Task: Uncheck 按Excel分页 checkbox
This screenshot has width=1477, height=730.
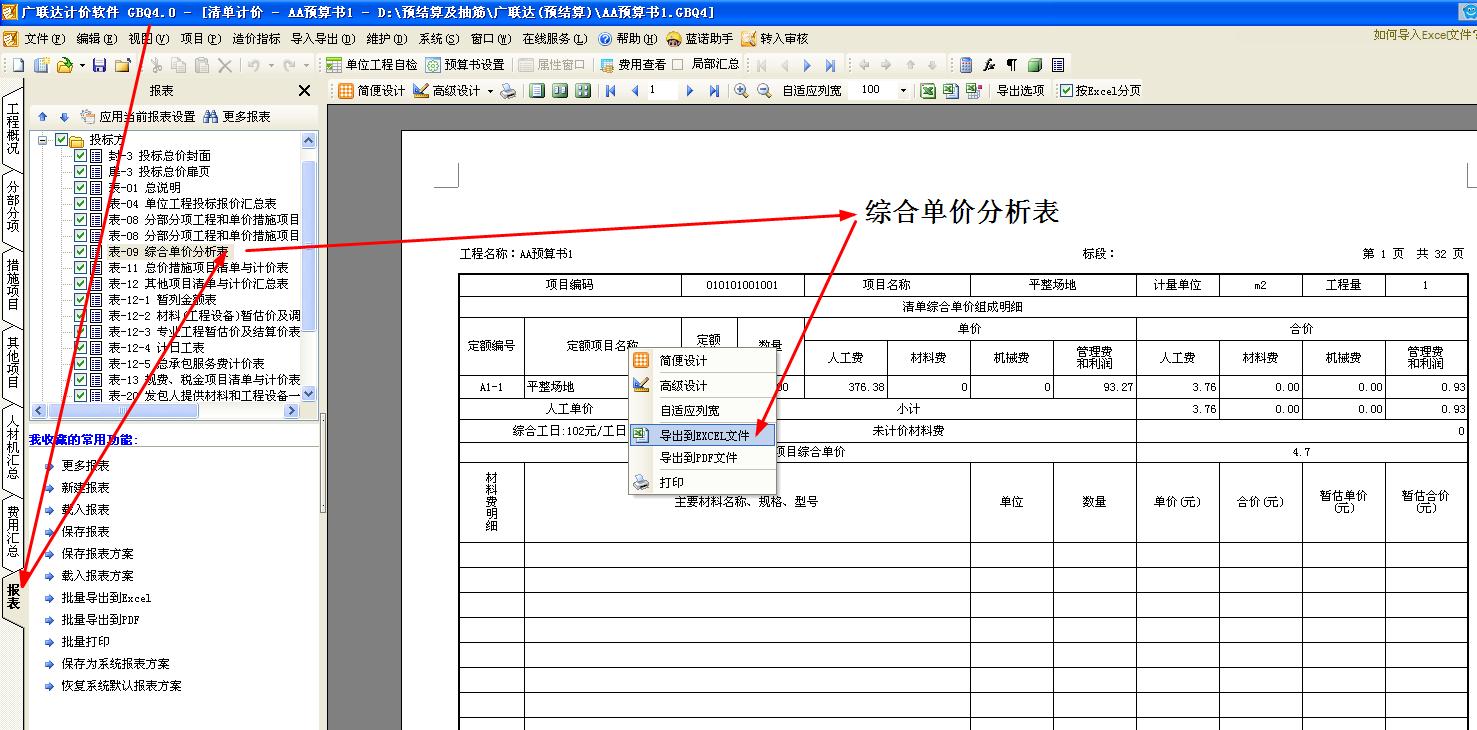Action: [1066, 90]
